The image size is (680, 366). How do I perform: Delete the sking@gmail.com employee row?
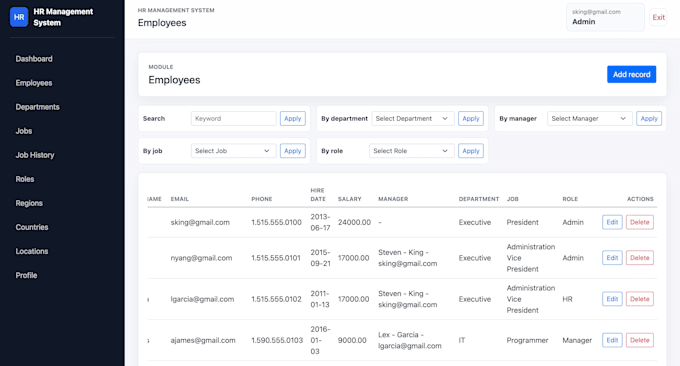click(640, 222)
